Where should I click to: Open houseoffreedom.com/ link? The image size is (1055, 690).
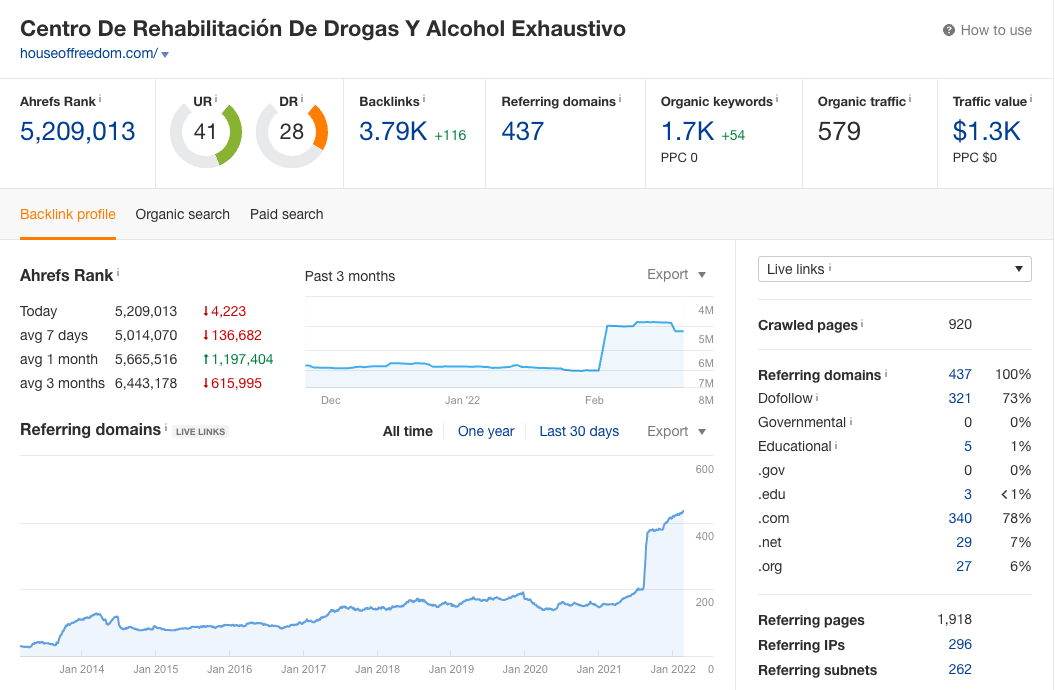coord(89,53)
